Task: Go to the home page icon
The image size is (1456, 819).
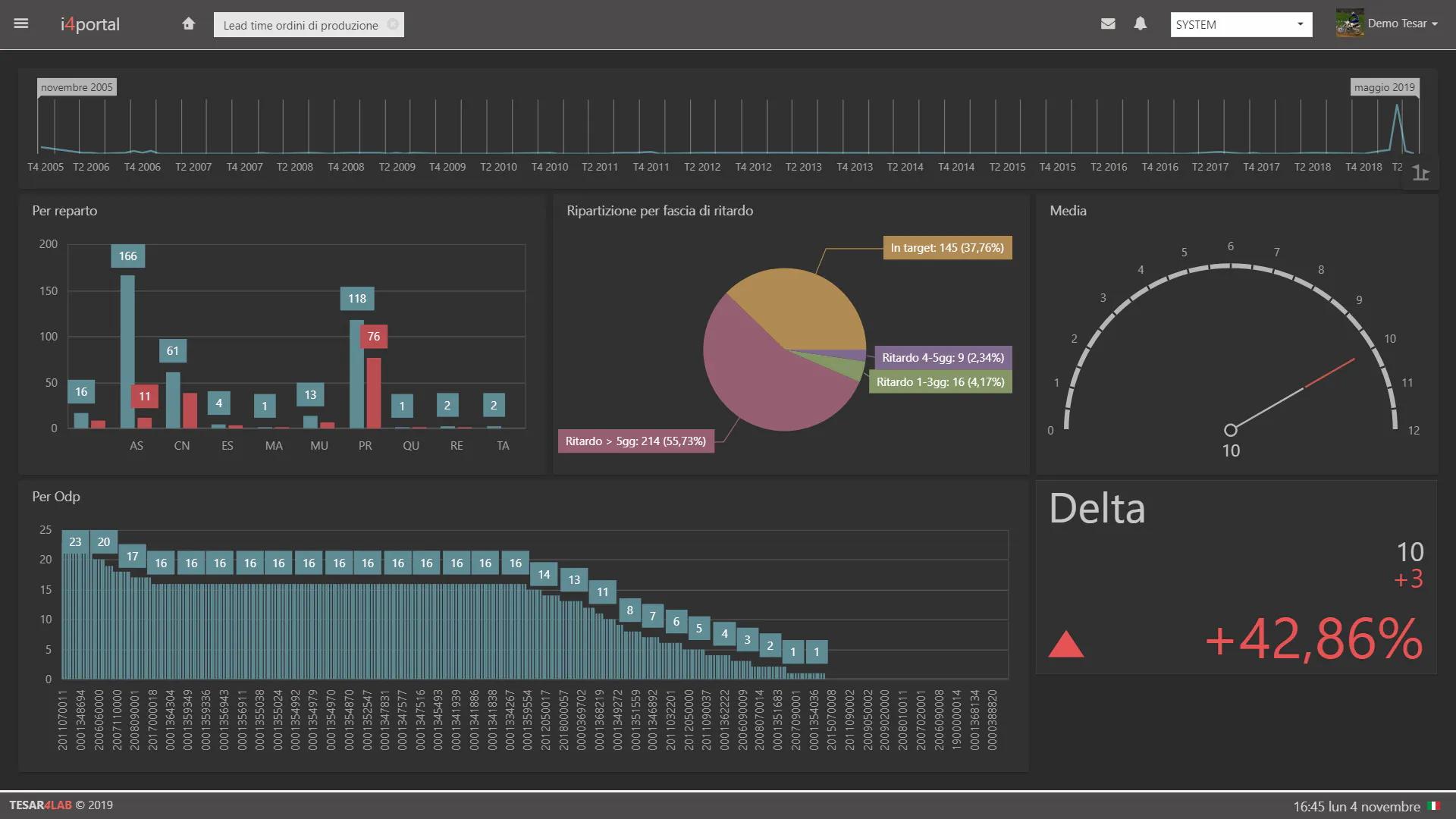Action: [x=188, y=24]
